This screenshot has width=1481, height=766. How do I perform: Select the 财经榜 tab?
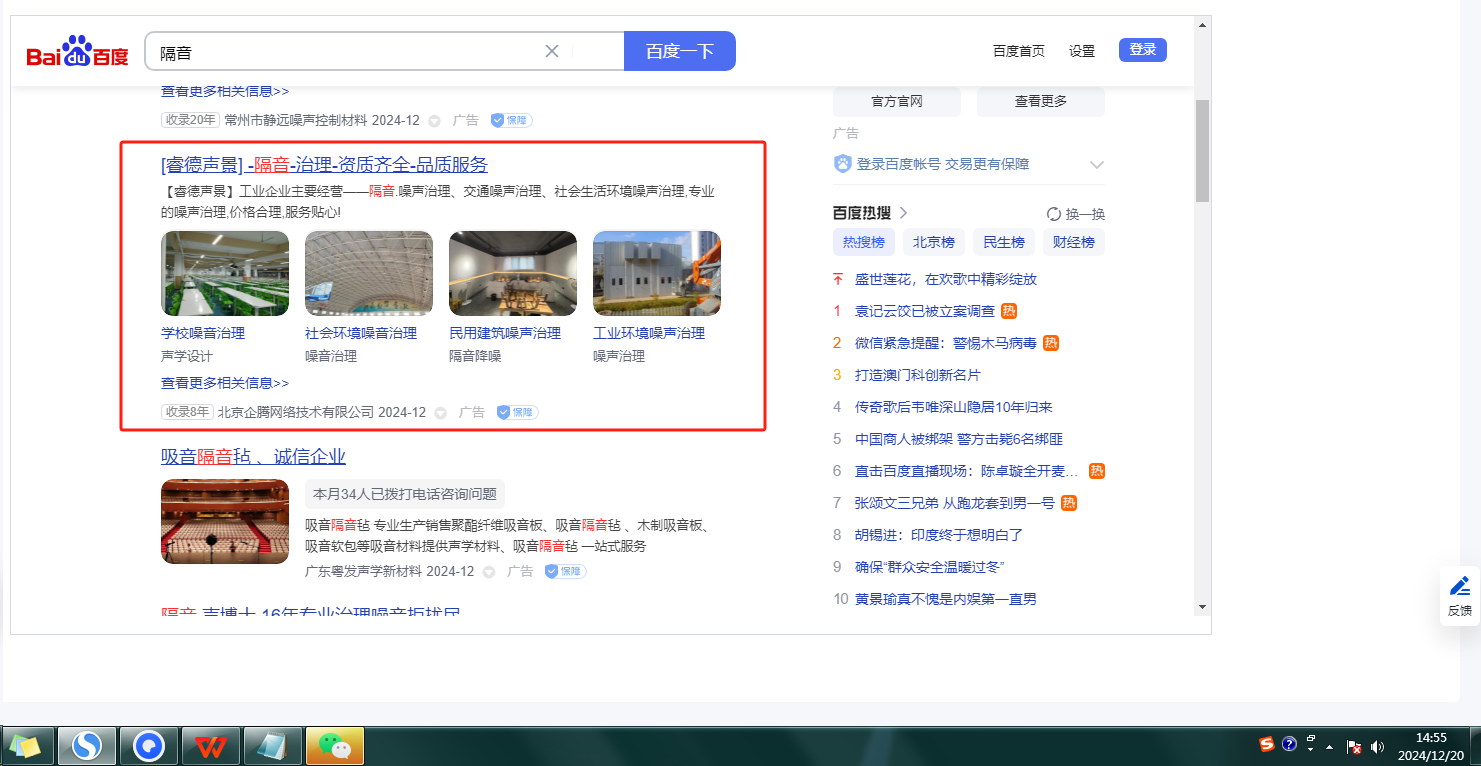point(1073,242)
